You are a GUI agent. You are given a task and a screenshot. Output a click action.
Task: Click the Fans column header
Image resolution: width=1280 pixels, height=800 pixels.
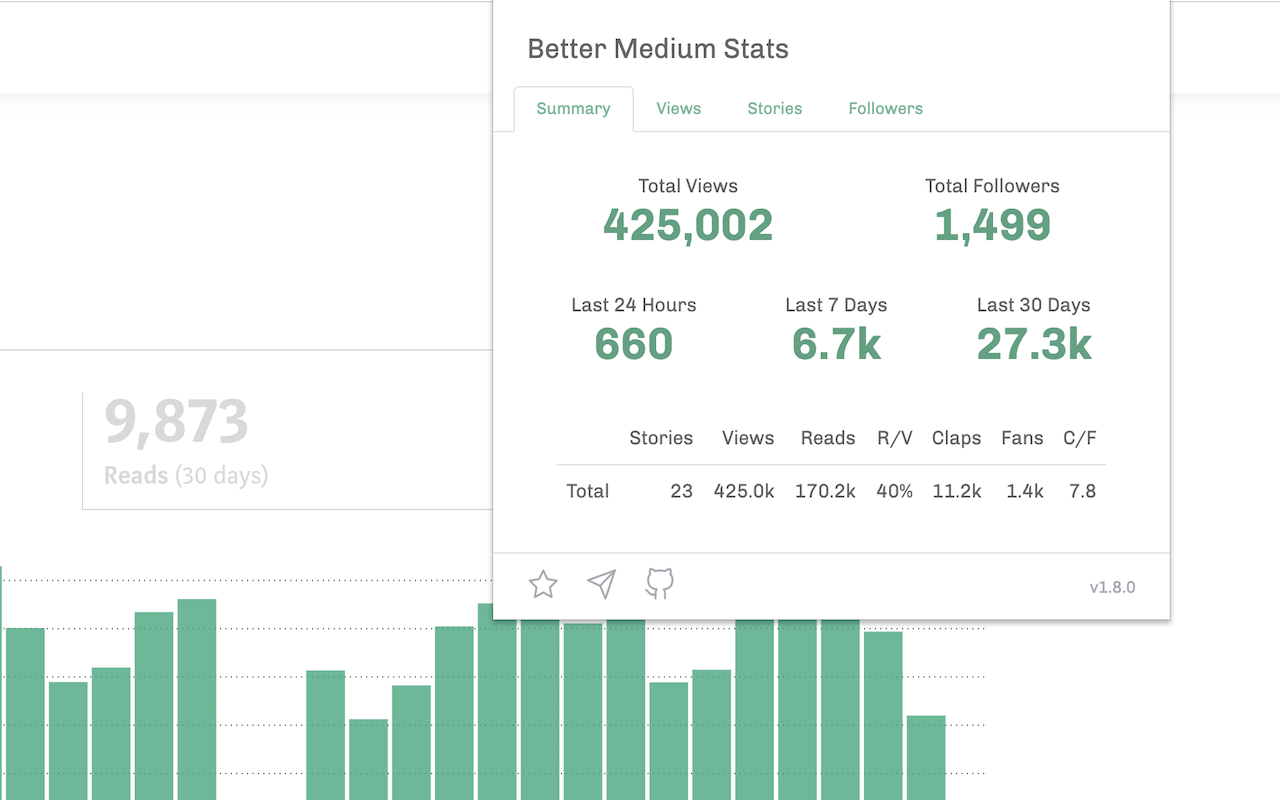[x=1022, y=438]
